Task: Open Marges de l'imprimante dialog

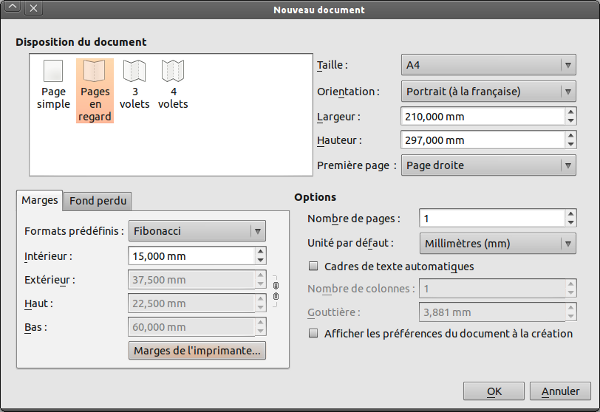Action: (197, 350)
